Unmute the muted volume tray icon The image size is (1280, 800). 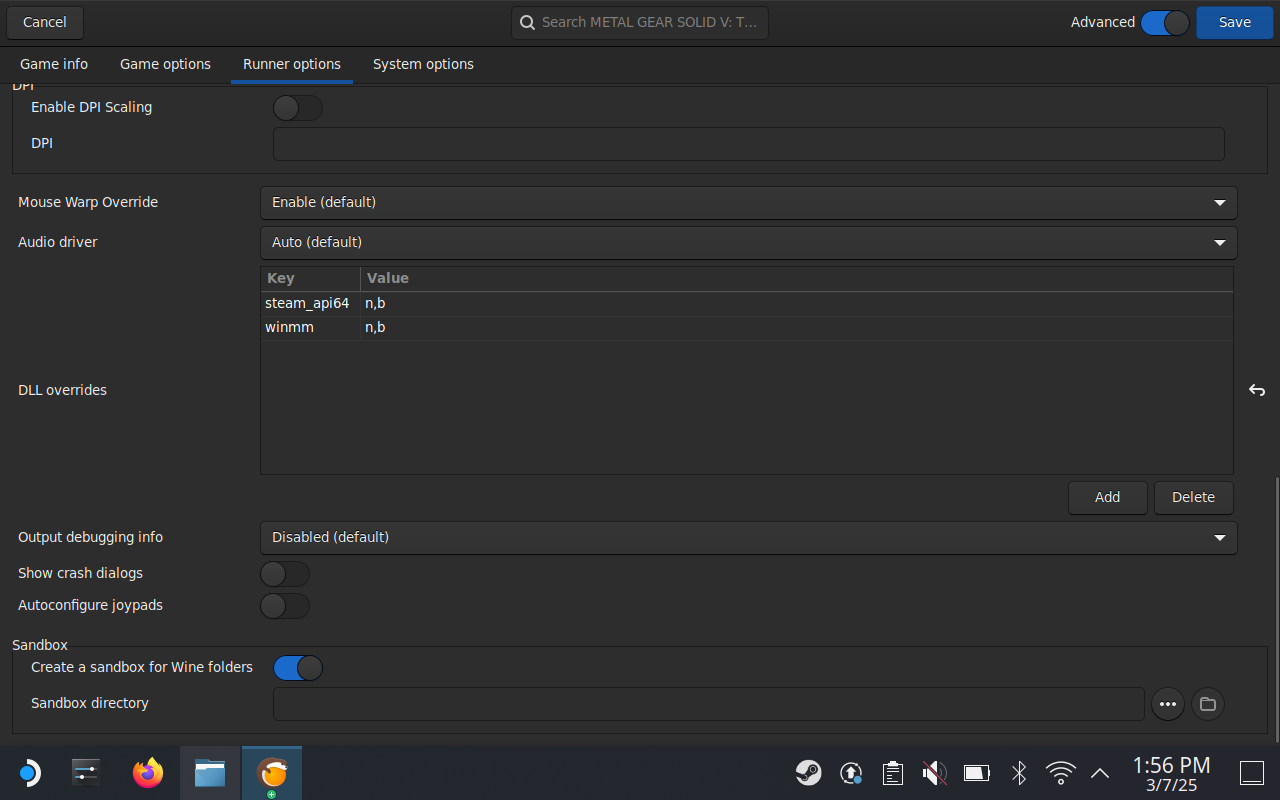(x=934, y=772)
